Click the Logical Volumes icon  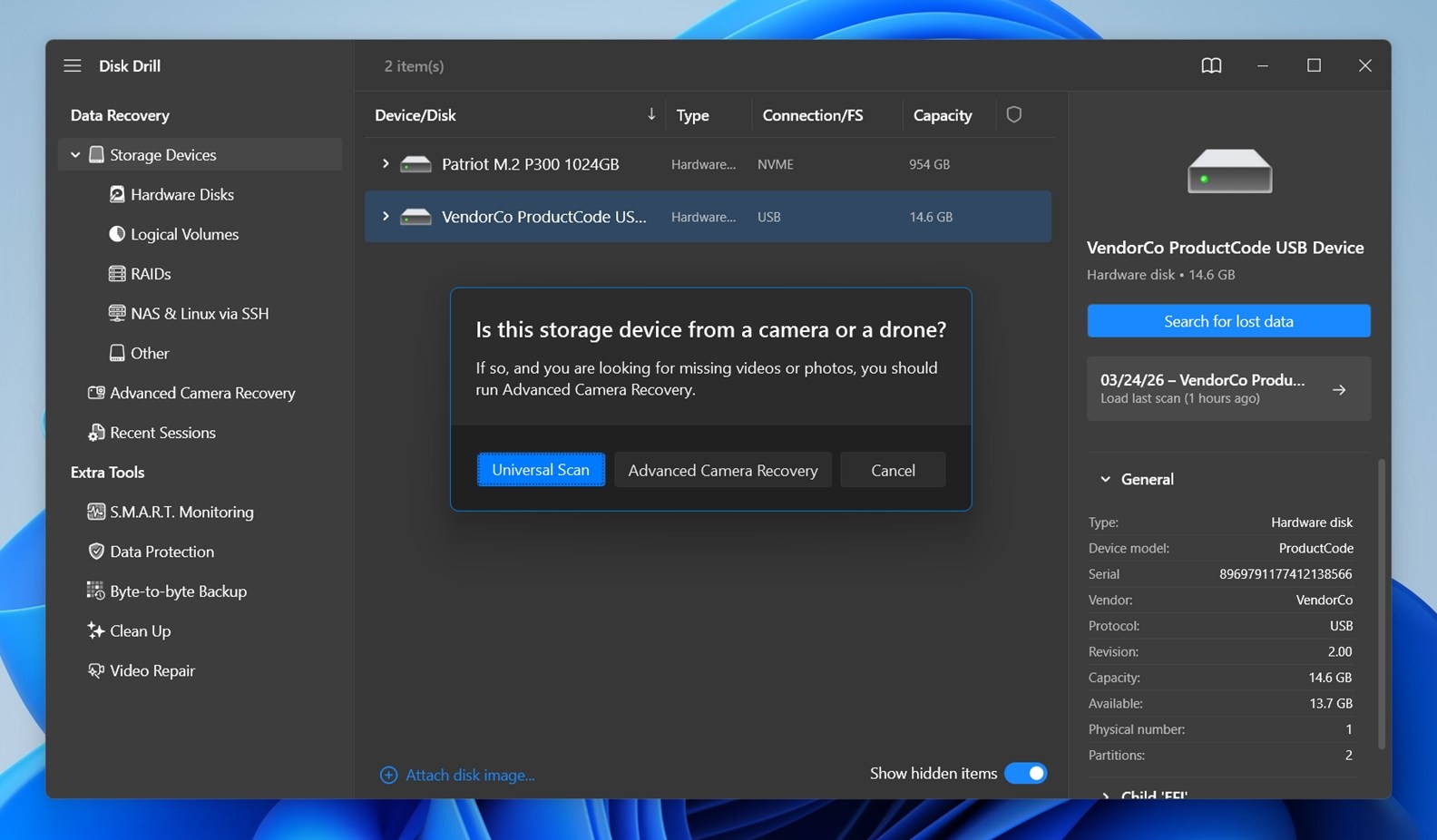click(x=117, y=234)
